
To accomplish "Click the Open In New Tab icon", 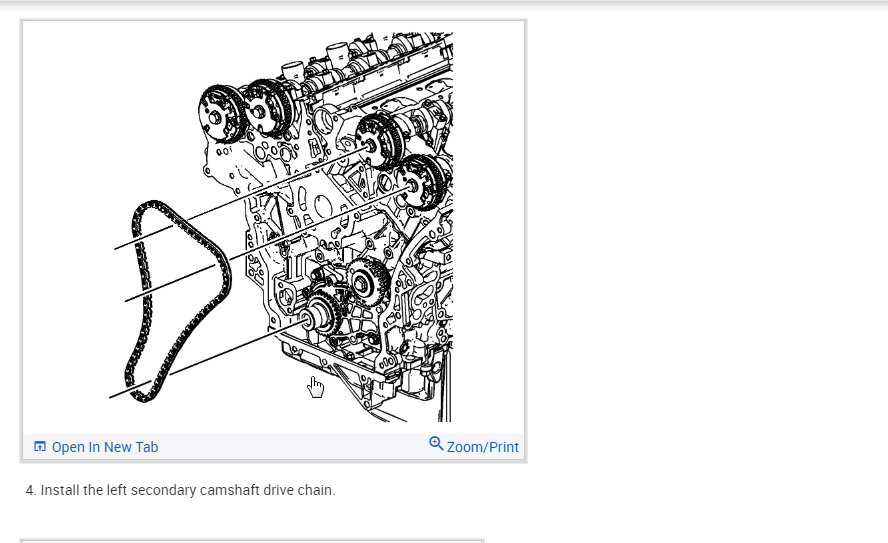I will click(x=40, y=447).
